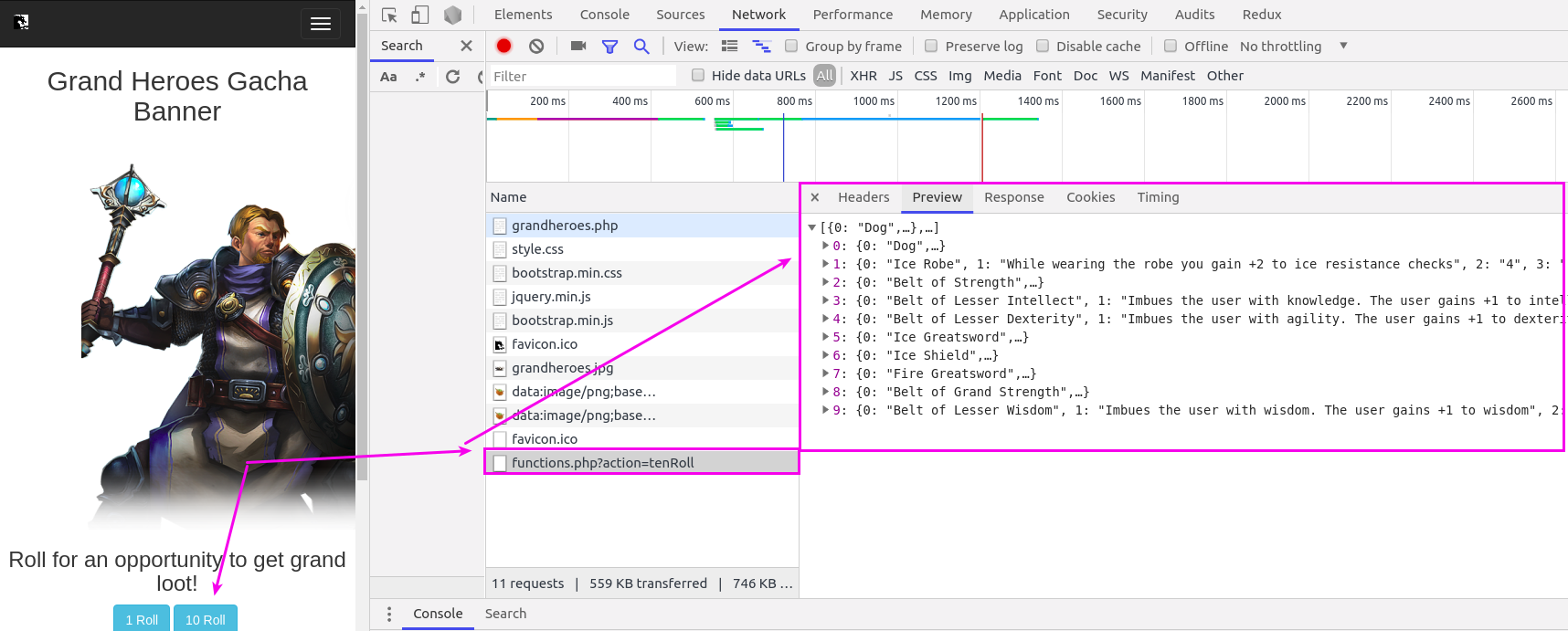This screenshot has height=631, width=1568.
Task: Tick the Hide data URLs checkbox
Action: pyautogui.click(x=698, y=75)
